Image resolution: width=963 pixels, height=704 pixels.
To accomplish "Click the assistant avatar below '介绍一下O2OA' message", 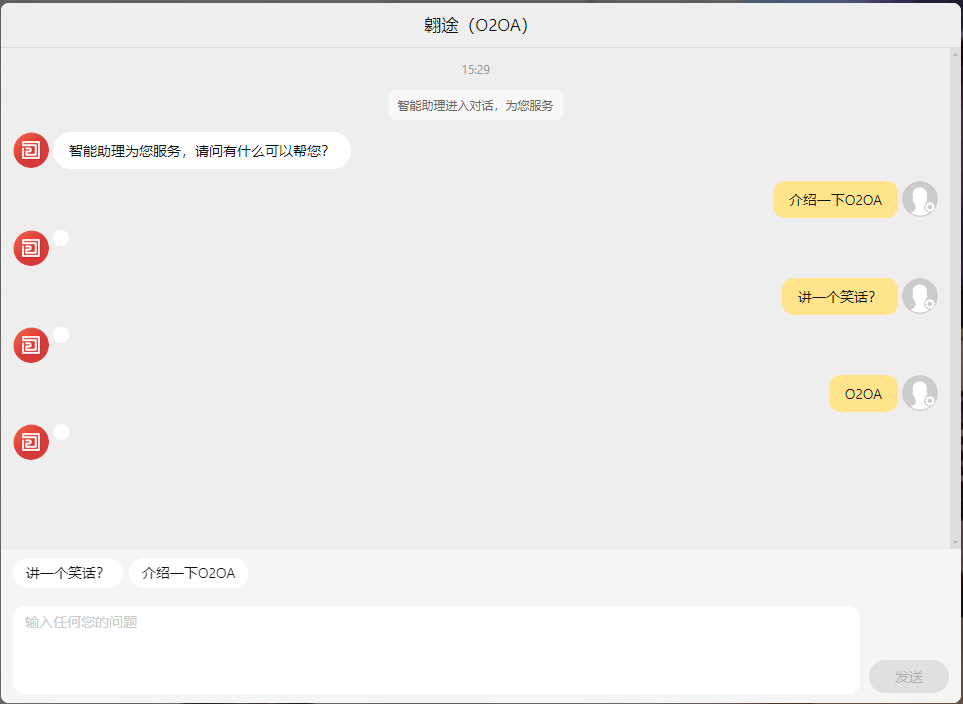I will coord(31,248).
